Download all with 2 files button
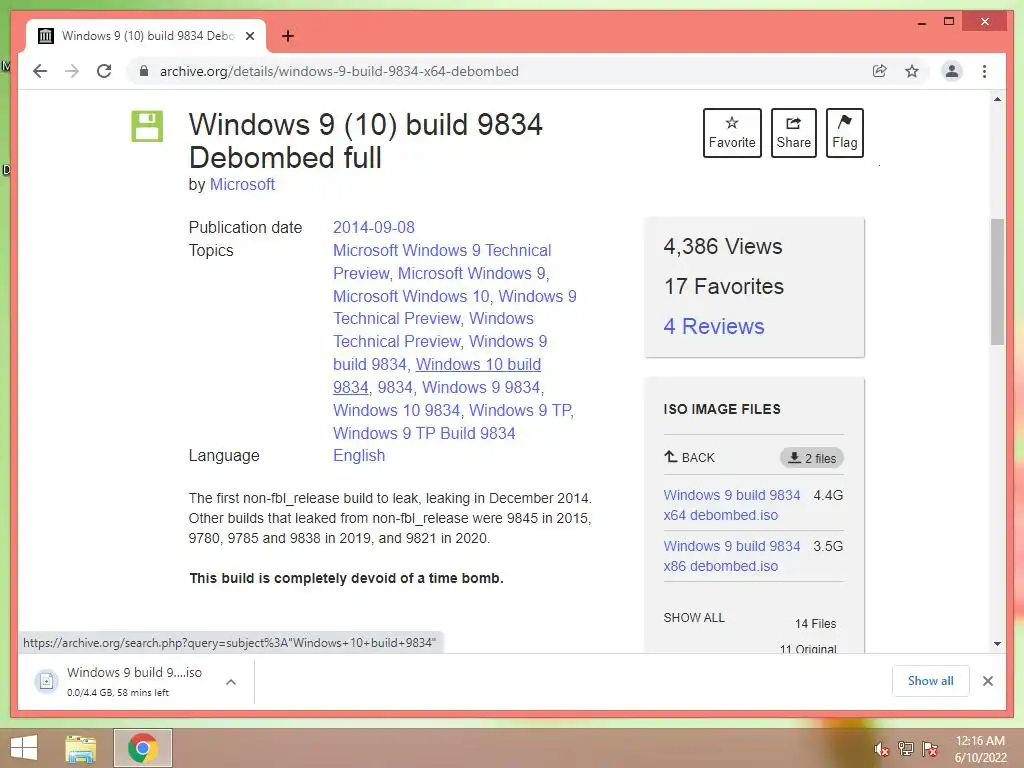Viewport: 1024px width, 768px height. [812, 458]
